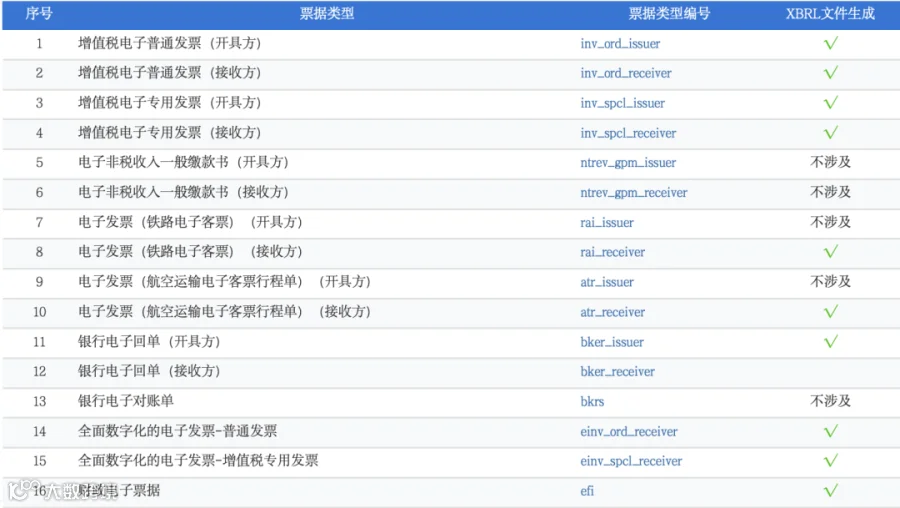Select 银行电子对账单 row text
This screenshot has width=900, height=508.
(x=126, y=401)
